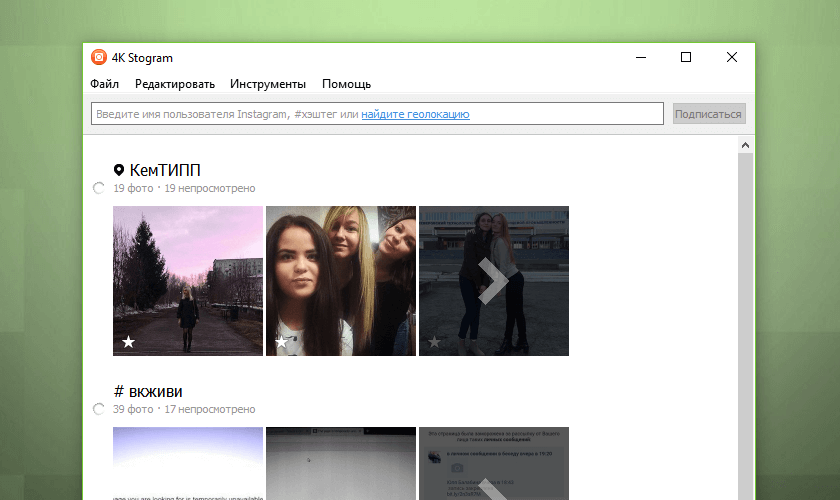Follow the найдите геолокацию link
This screenshot has width=840, height=500.
coord(415,114)
